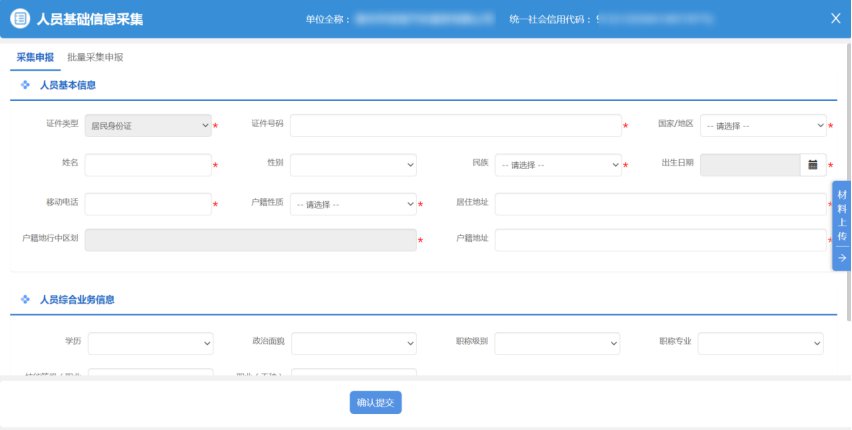Click the calendar icon beside 出生日期
Image resolution: width=852 pixels, height=430 pixels.
[x=813, y=164]
